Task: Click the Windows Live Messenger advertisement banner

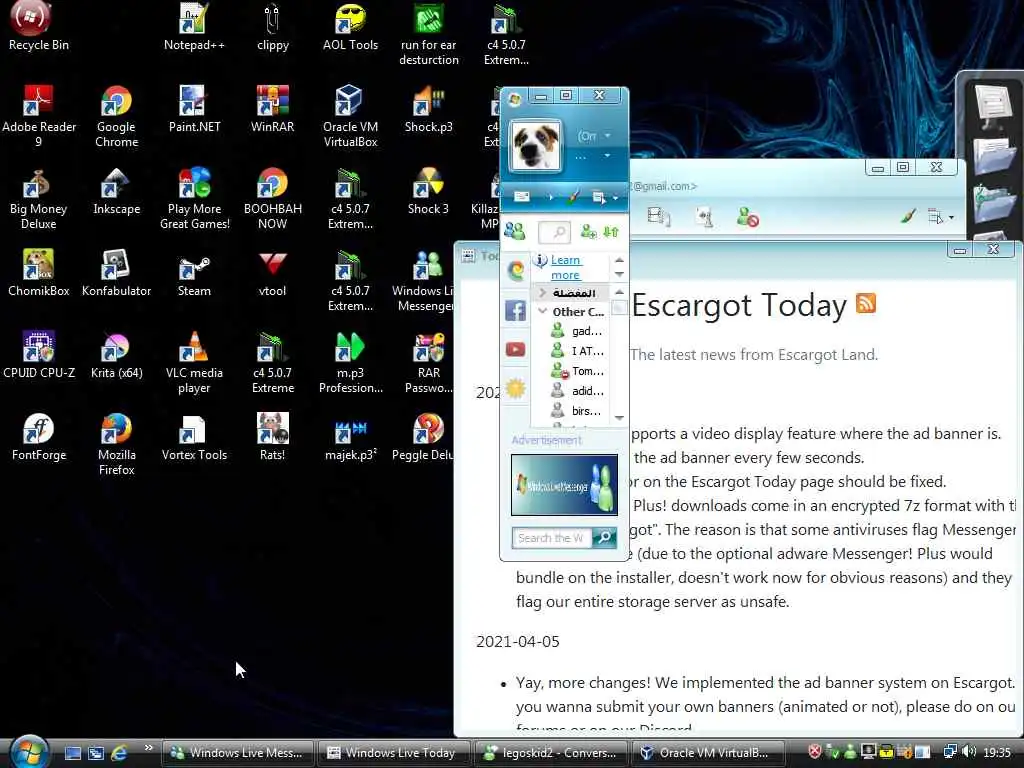Action: point(564,485)
